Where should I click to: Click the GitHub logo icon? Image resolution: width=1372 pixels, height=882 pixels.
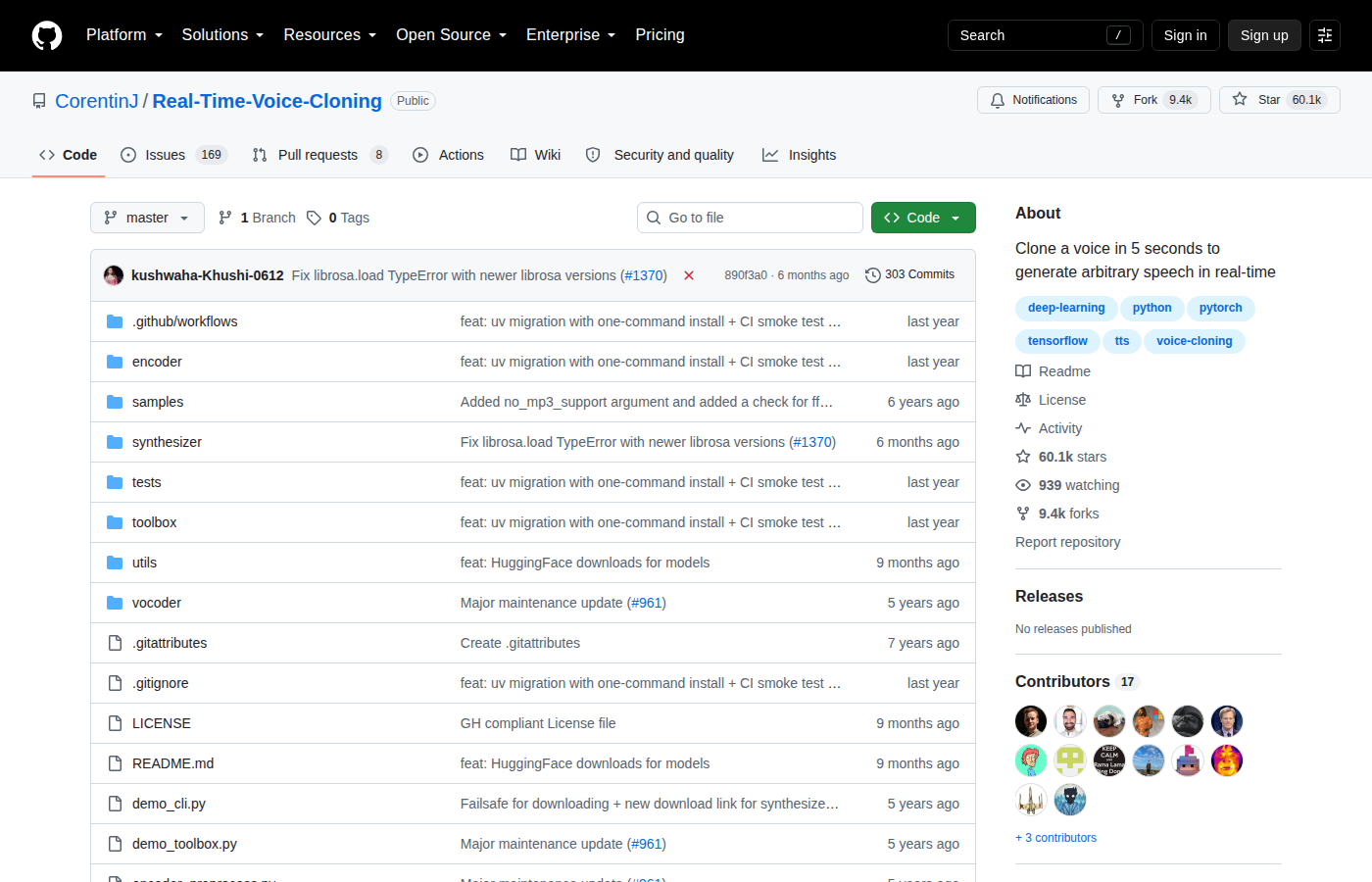pyautogui.click(x=47, y=35)
